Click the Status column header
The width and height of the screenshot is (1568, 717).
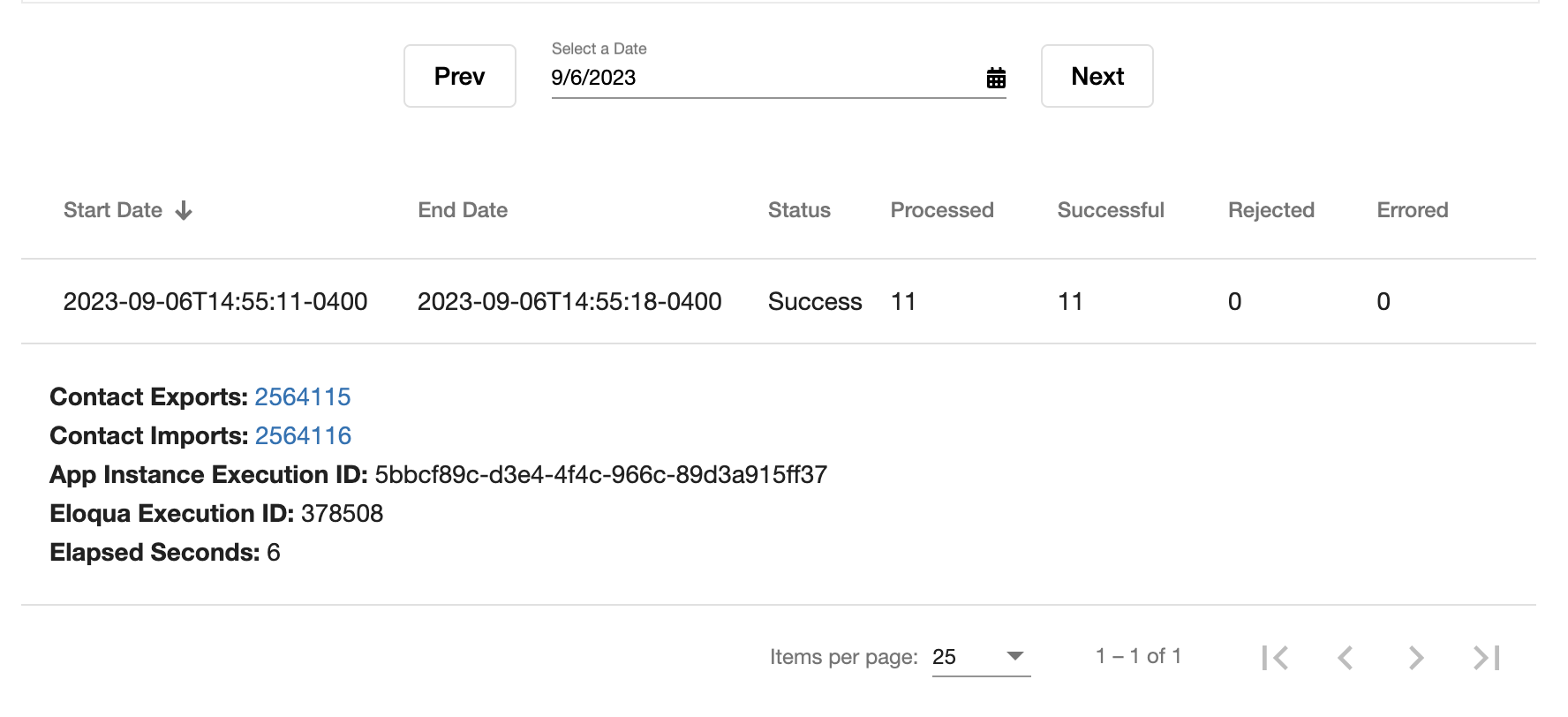799,210
